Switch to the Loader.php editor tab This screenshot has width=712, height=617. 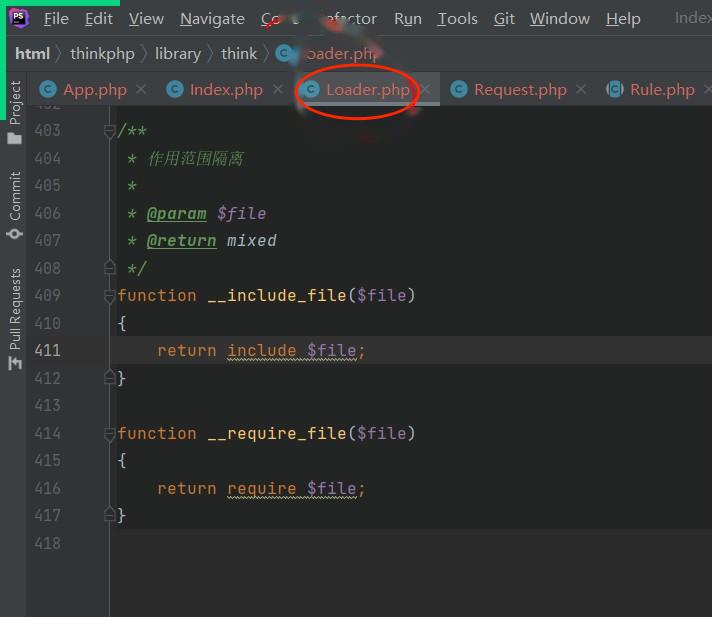click(x=368, y=89)
